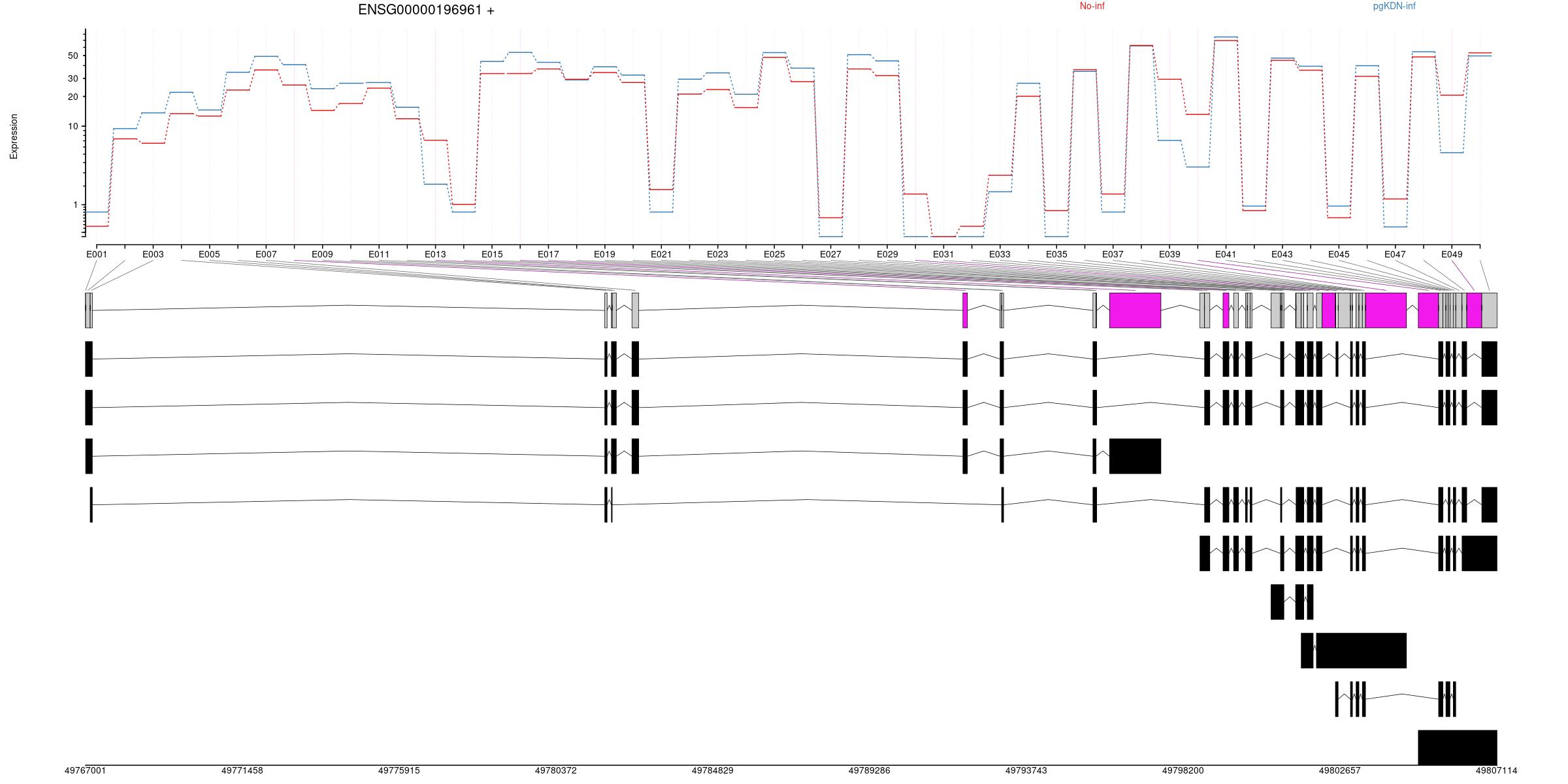The height and width of the screenshot is (784, 1568).
Task: Click large magenta exon block in gene model
Action: [1135, 310]
